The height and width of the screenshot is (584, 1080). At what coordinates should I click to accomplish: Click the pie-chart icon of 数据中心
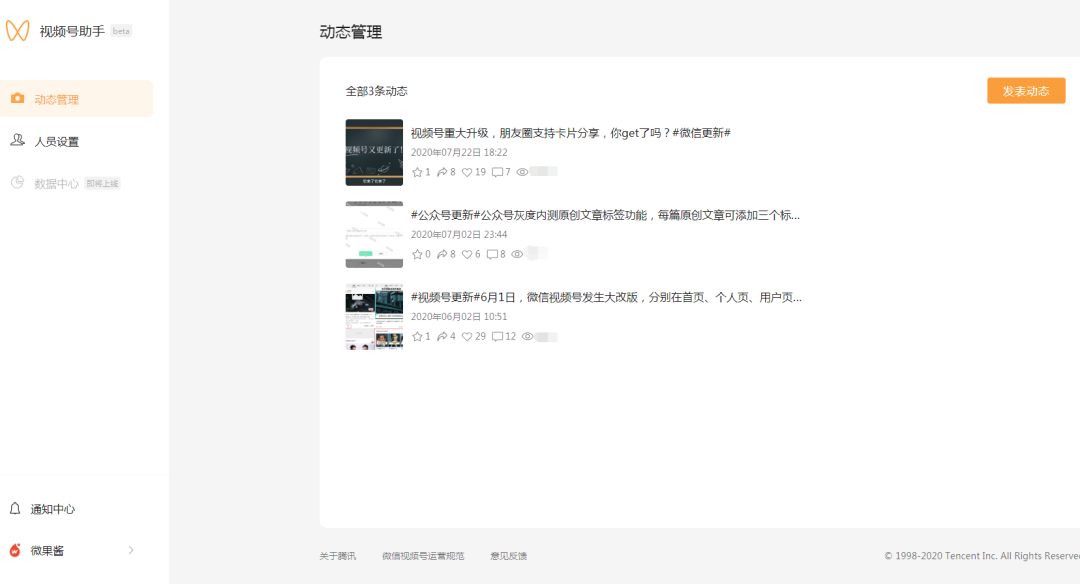16,183
